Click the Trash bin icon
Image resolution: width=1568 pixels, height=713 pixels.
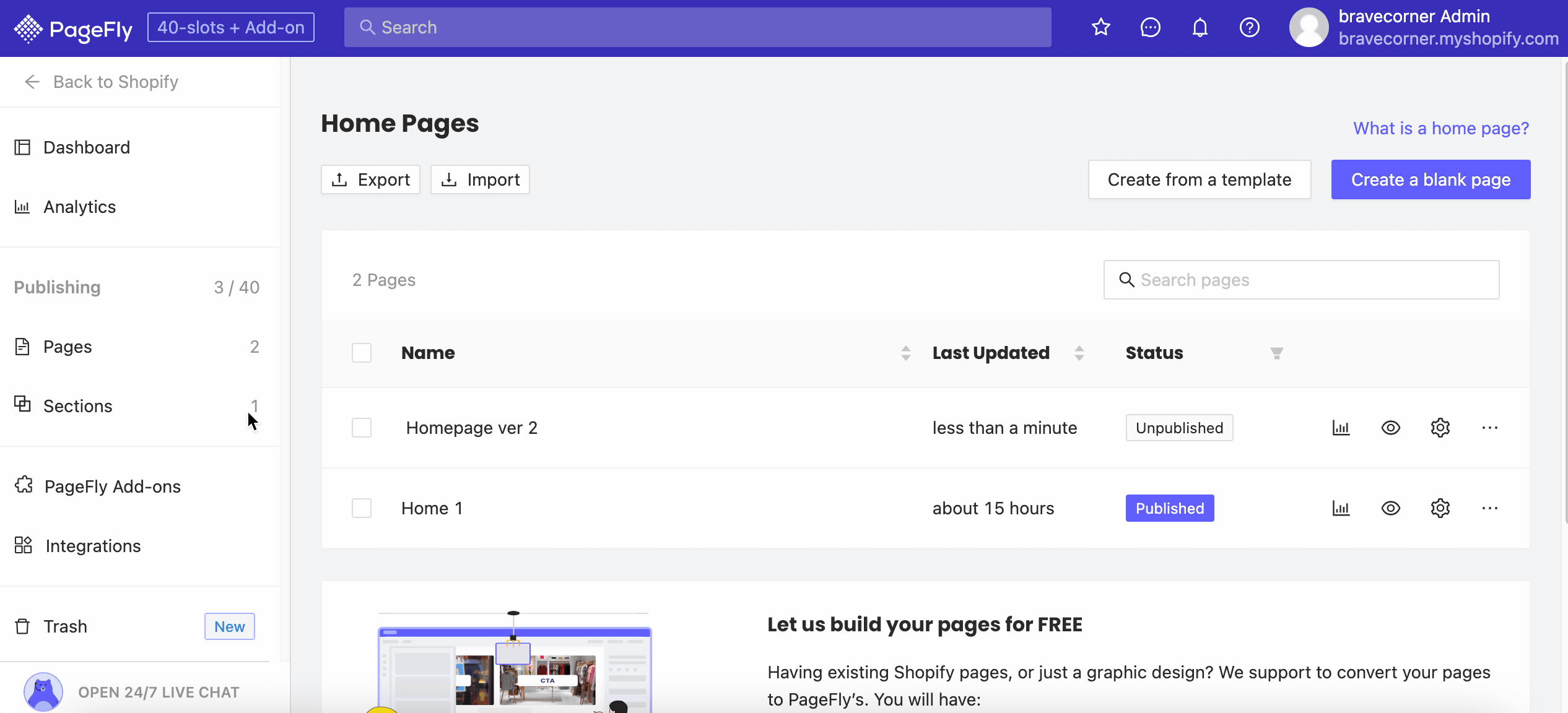point(22,626)
